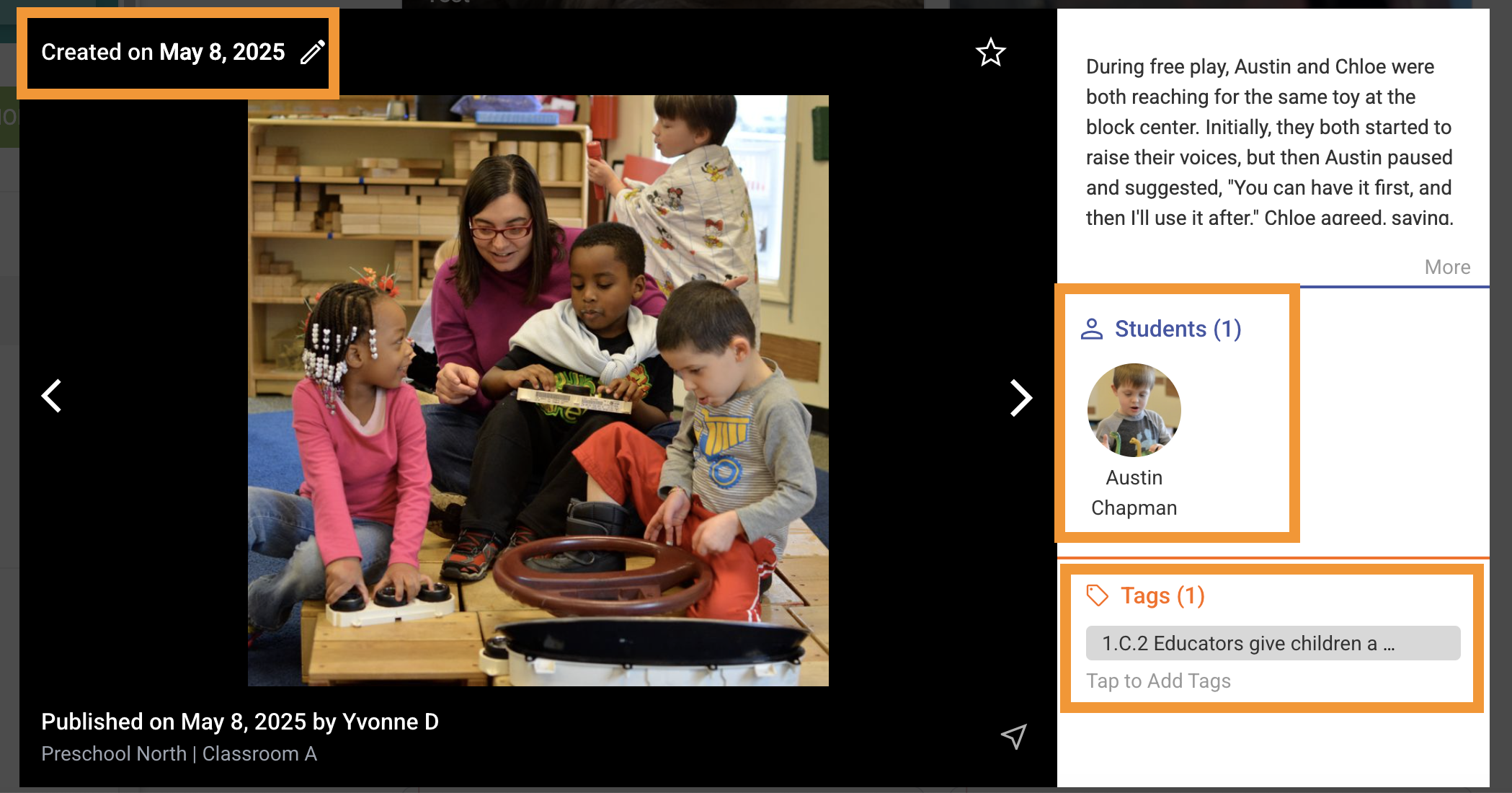
Task: Click the Created on May 8, 2025 date
Action: coord(163,52)
